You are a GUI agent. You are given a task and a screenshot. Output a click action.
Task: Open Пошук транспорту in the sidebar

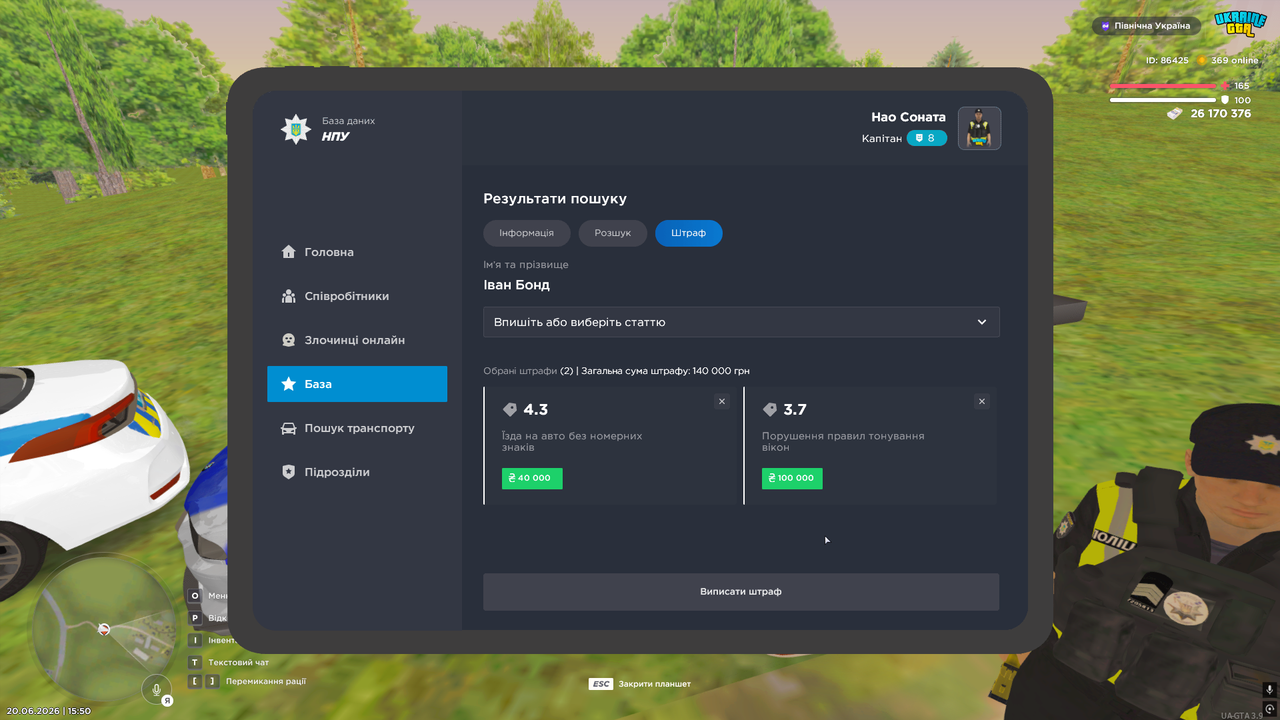[x=357, y=428]
